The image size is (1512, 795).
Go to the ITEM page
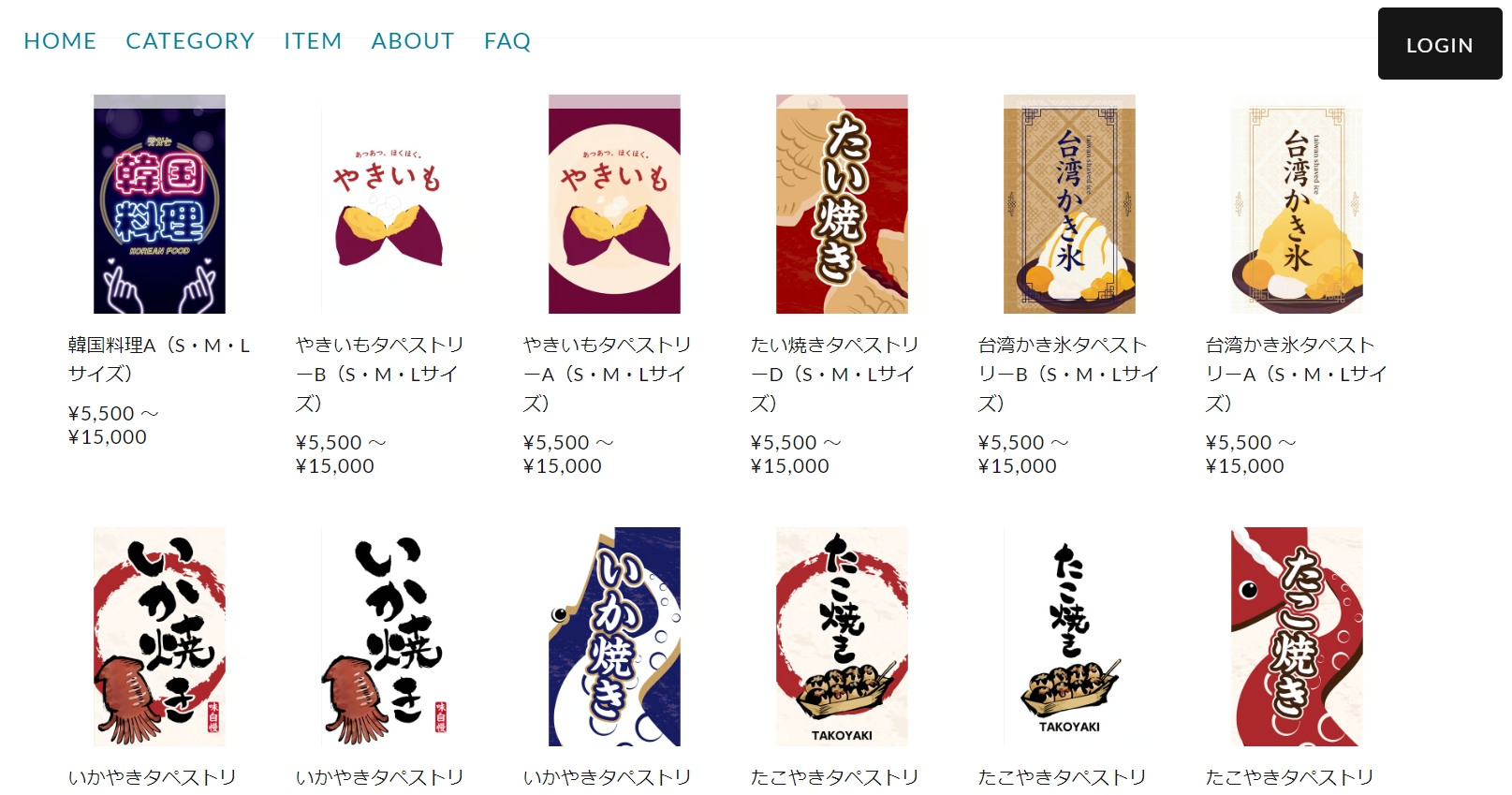point(313,41)
